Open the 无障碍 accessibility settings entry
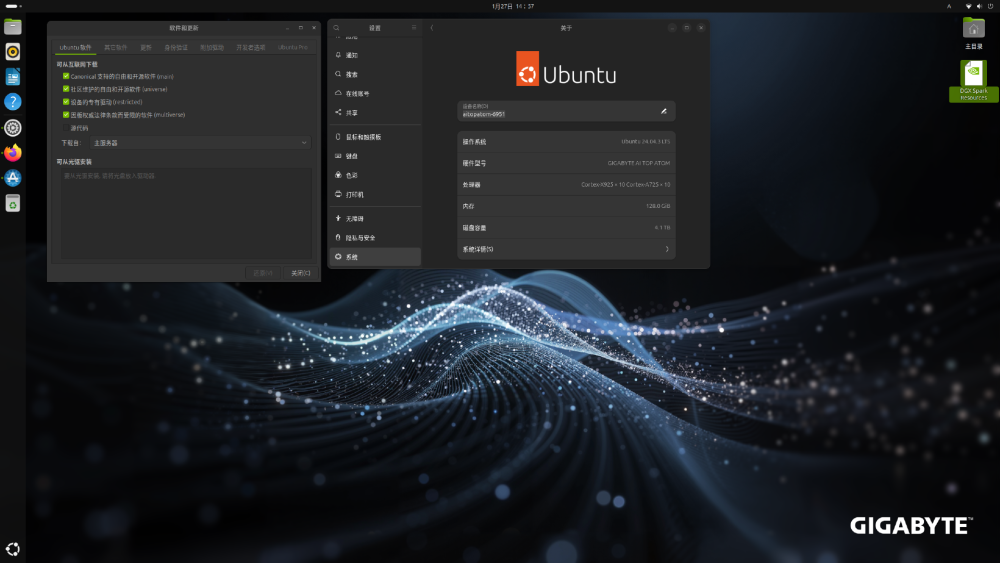 tap(375, 219)
